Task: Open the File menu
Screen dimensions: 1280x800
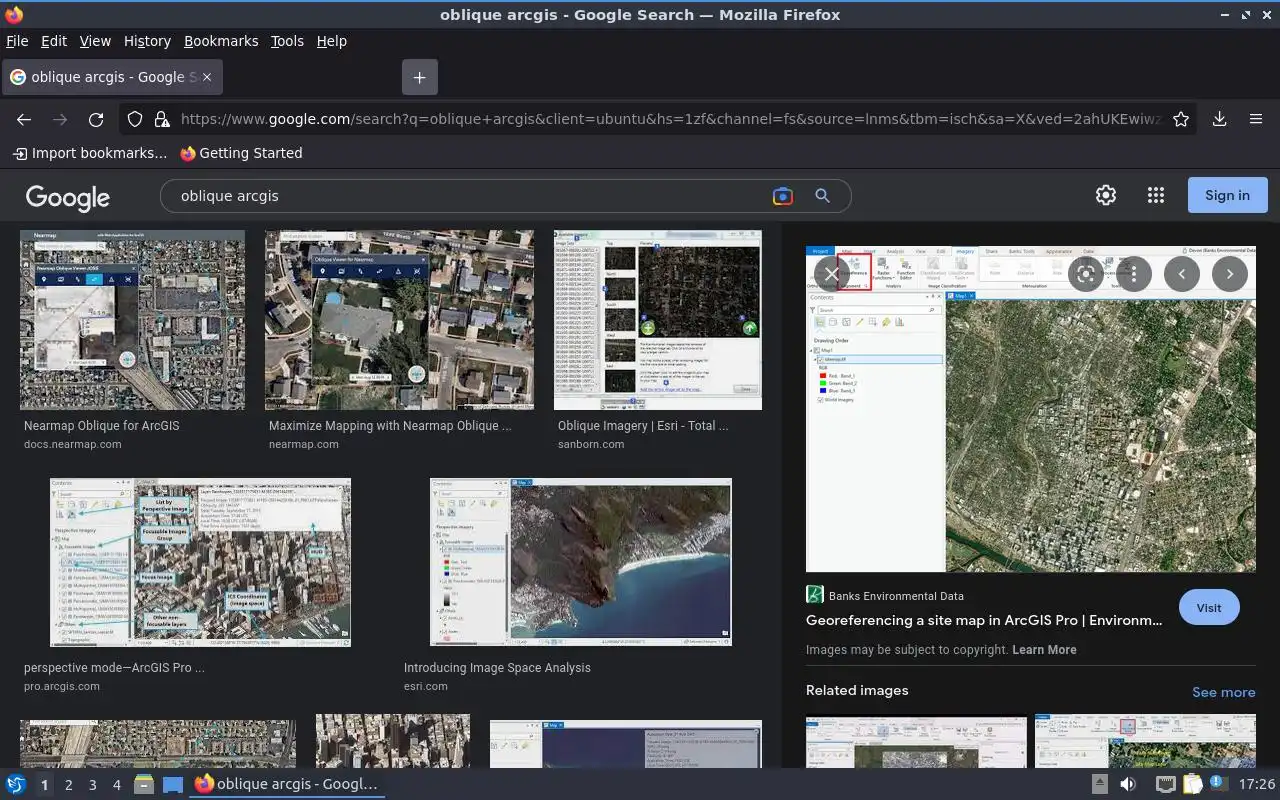Action: pos(17,41)
